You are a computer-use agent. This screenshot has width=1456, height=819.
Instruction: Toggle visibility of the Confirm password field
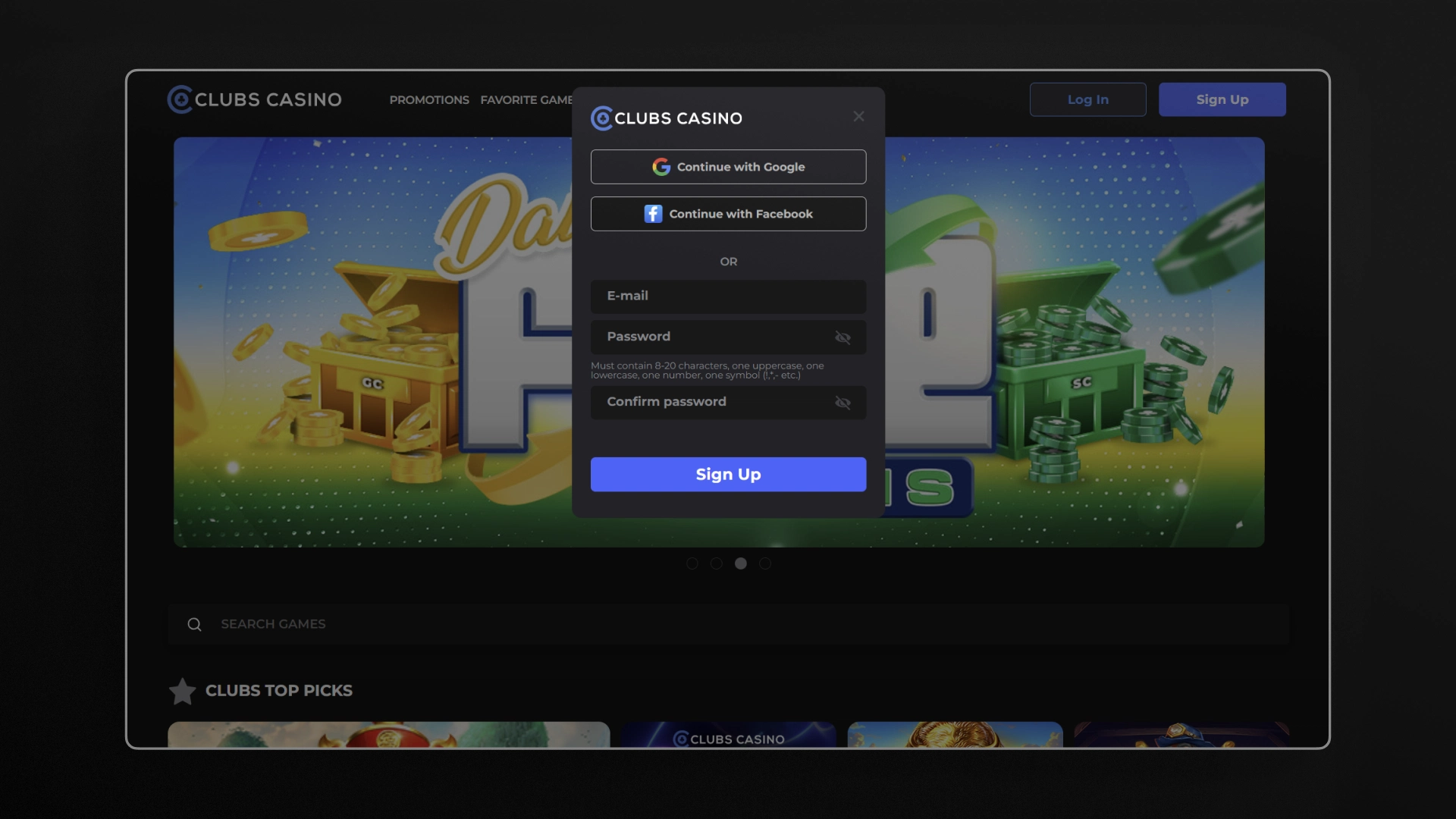(843, 403)
